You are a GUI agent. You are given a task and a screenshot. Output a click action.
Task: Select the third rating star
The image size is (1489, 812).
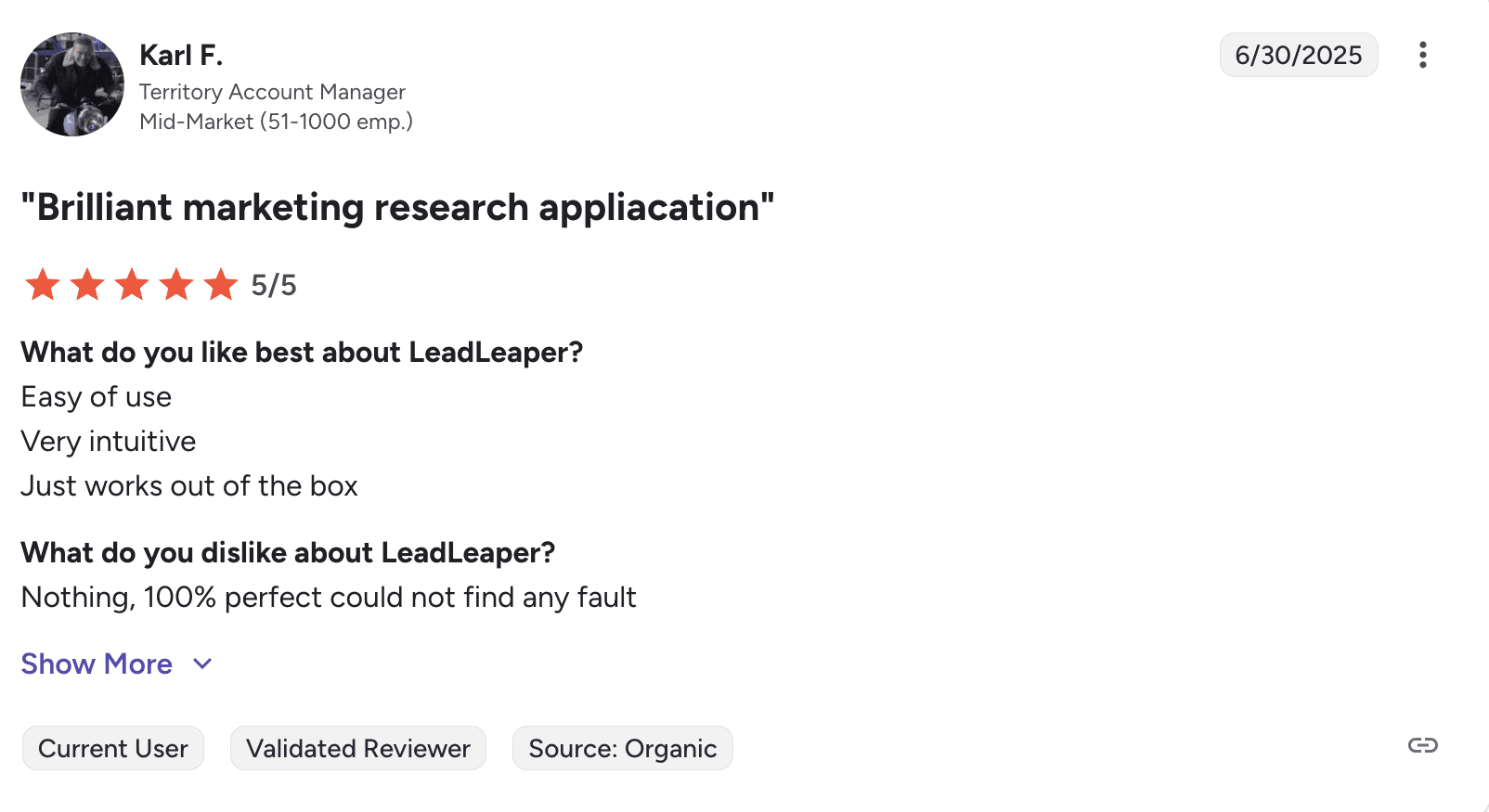tap(132, 285)
